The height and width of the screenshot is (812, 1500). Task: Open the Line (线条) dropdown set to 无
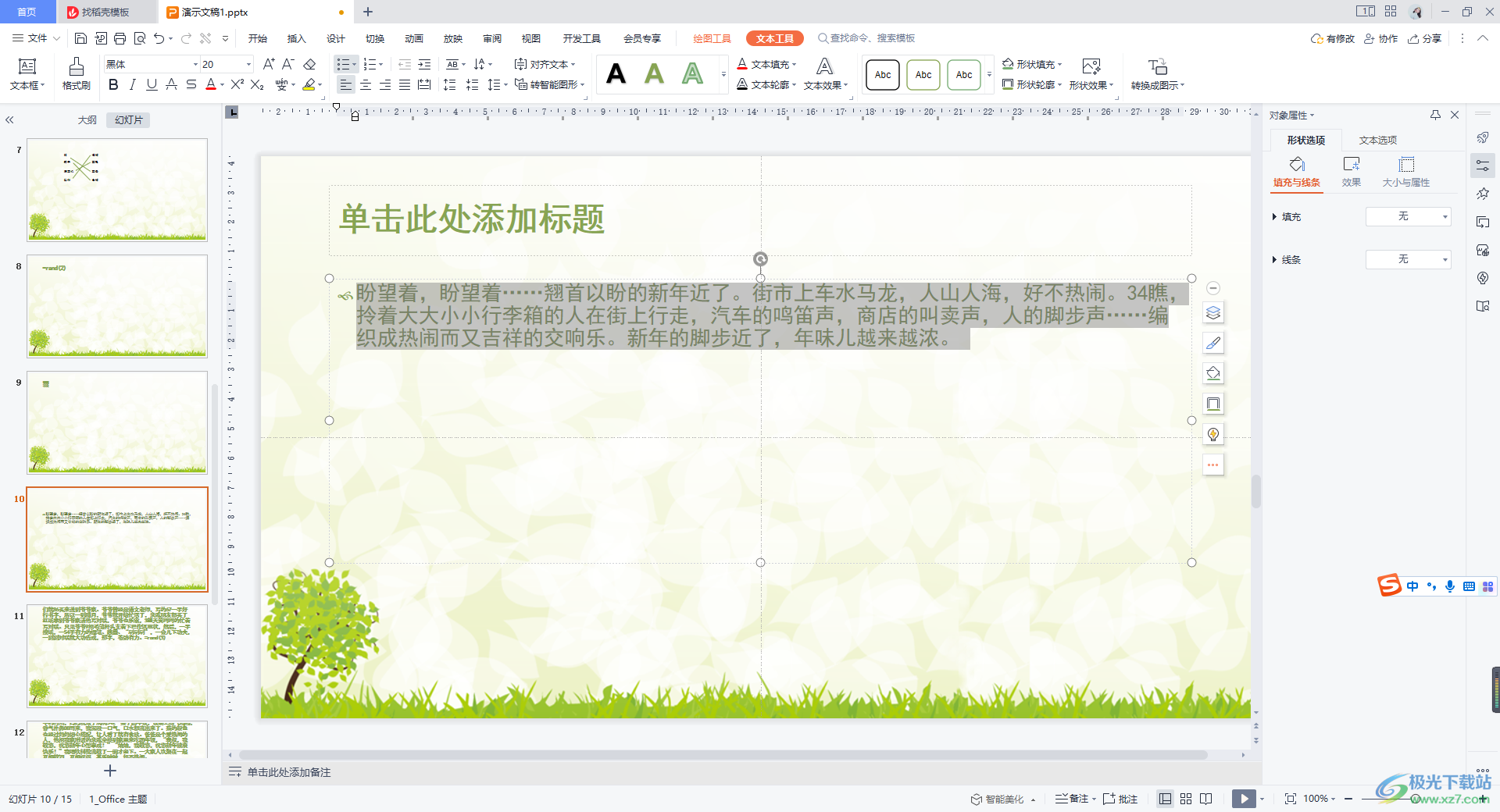tap(1408, 259)
